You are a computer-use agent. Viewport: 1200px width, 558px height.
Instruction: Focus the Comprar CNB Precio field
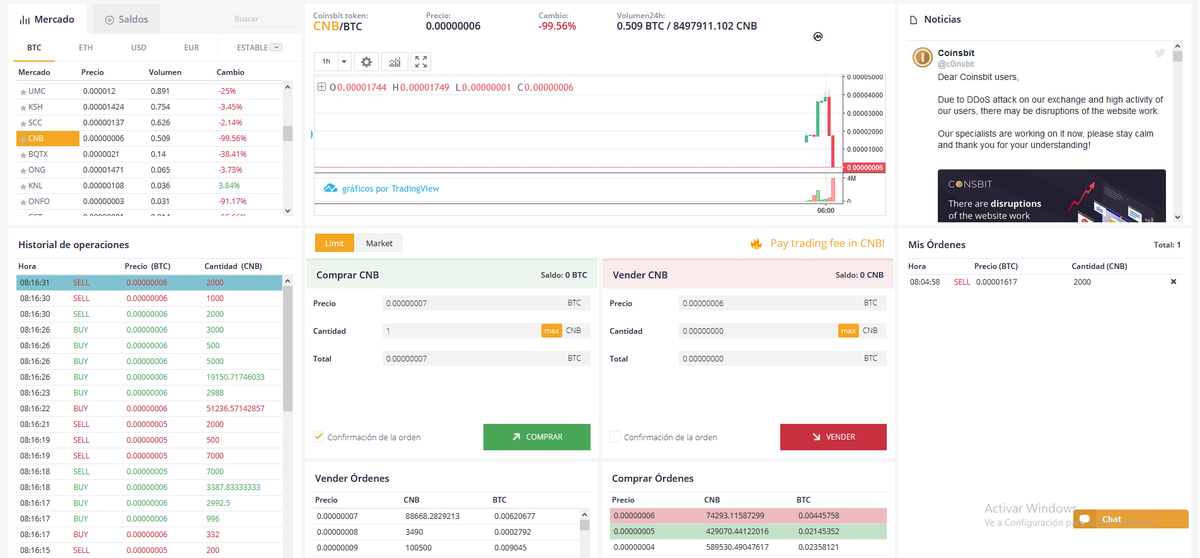tap(486, 303)
